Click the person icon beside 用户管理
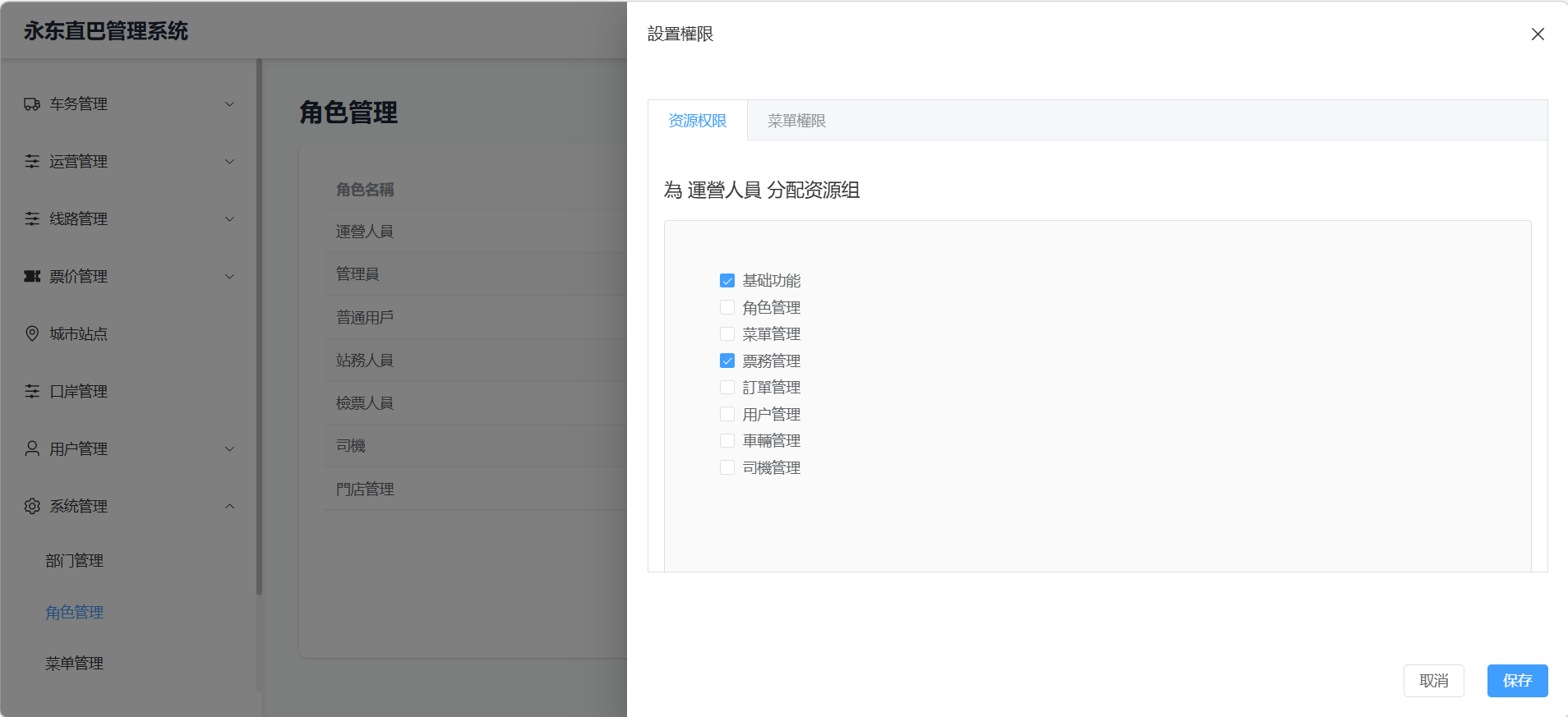The image size is (1568, 717). point(32,448)
